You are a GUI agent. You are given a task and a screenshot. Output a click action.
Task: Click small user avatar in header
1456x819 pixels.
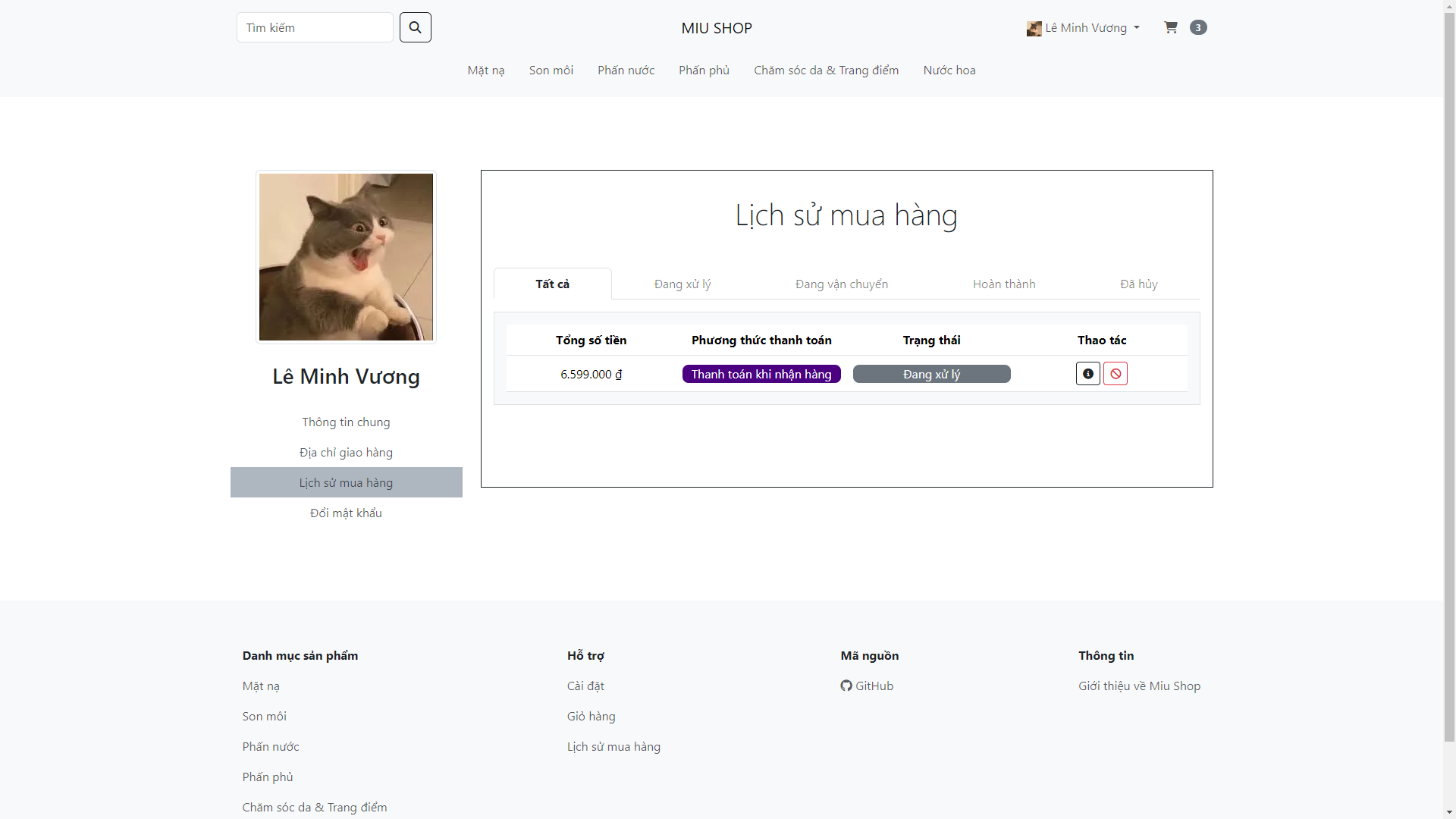[x=1034, y=29]
